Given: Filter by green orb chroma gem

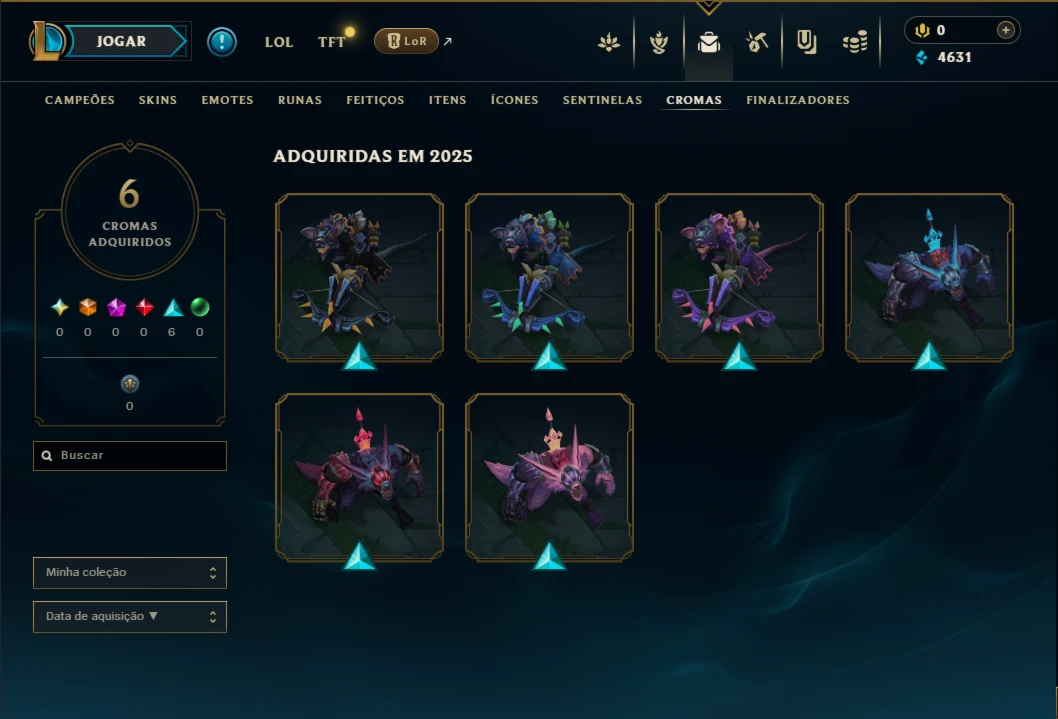Looking at the screenshot, I should (200, 308).
